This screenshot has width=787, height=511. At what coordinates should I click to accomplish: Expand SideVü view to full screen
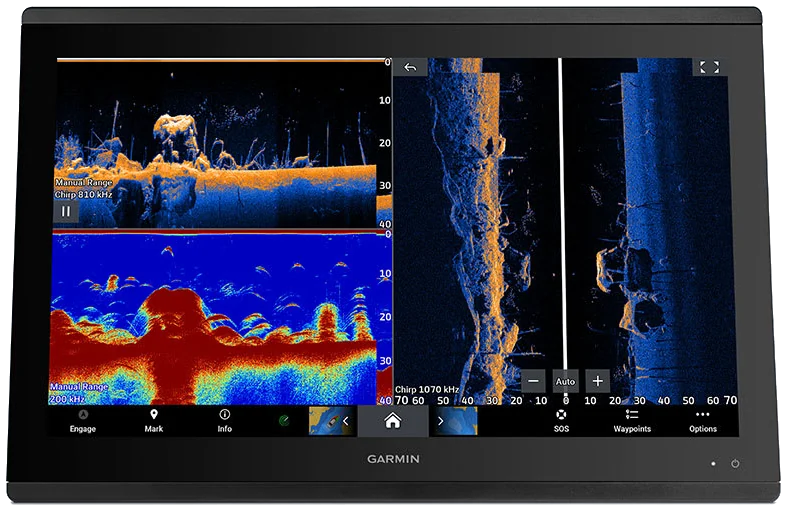[709, 67]
